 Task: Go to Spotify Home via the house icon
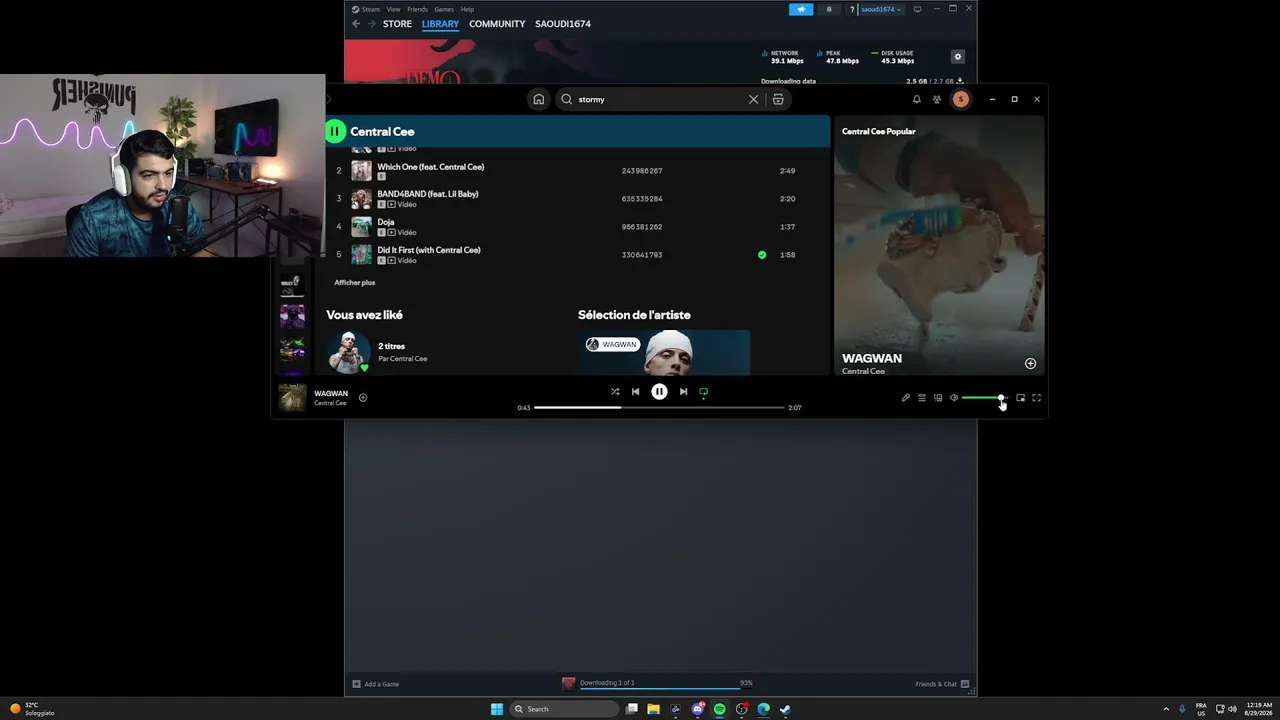tap(539, 99)
